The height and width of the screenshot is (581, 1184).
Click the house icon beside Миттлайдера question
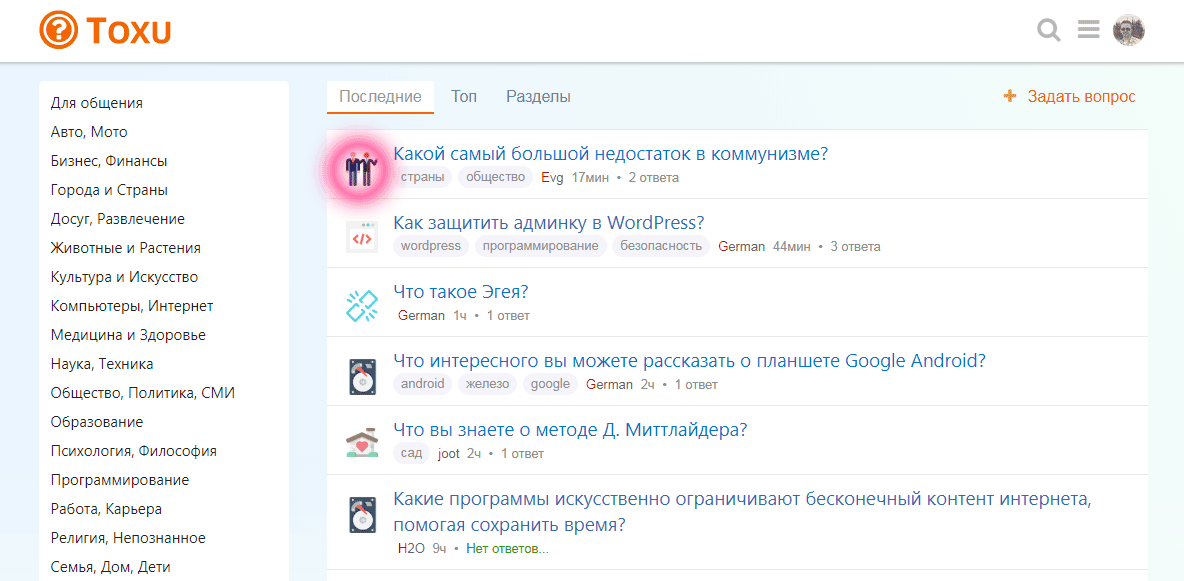pos(361,444)
